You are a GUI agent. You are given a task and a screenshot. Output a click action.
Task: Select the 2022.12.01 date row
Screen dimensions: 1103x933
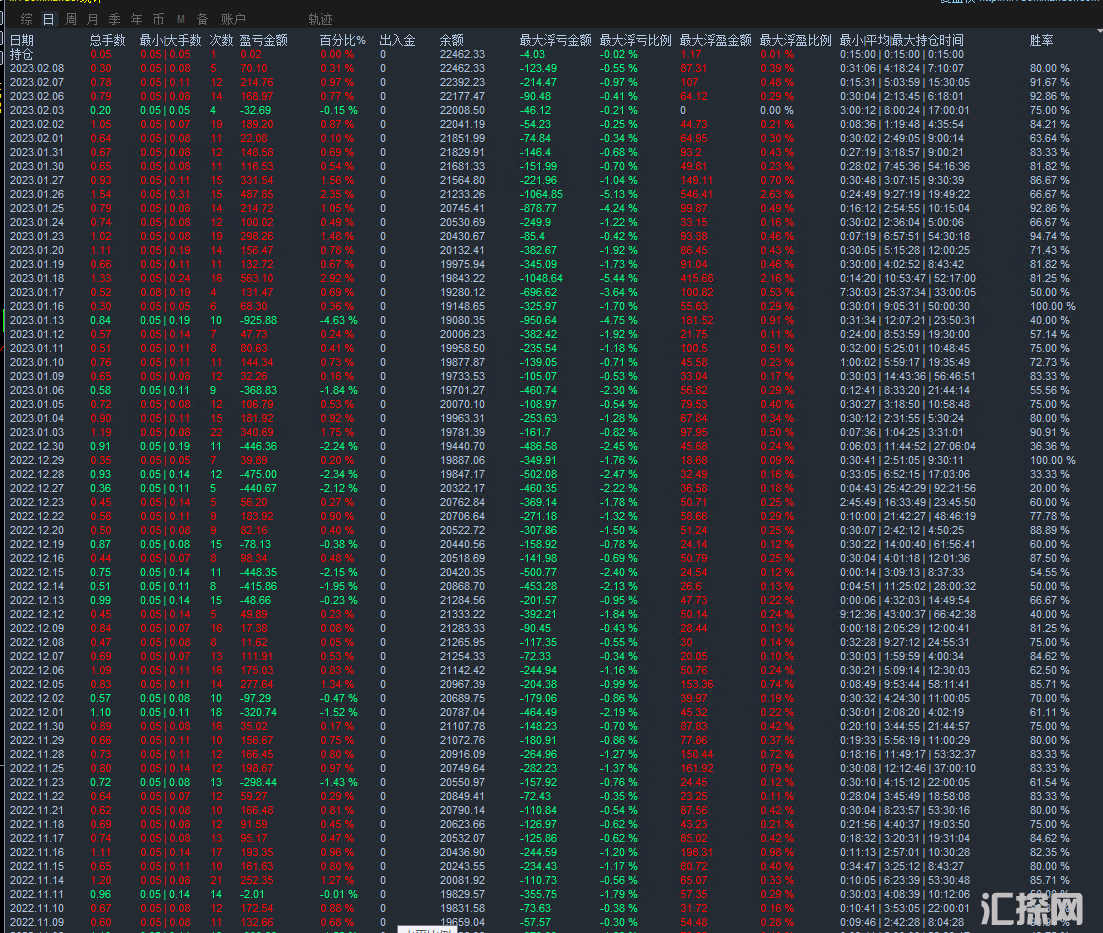37,712
